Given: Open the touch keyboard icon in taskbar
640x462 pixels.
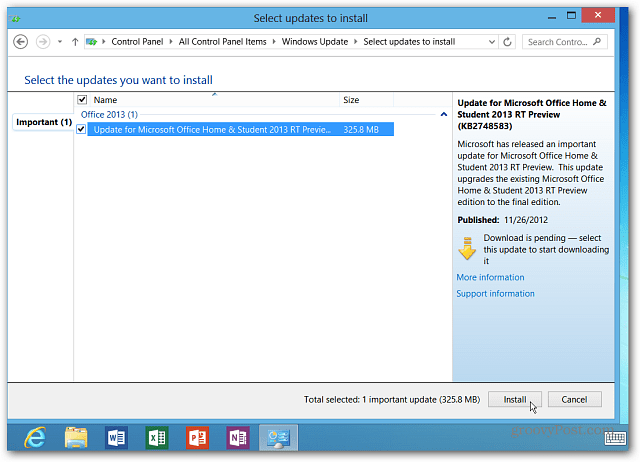Looking at the screenshot, I should coord(615,438).
